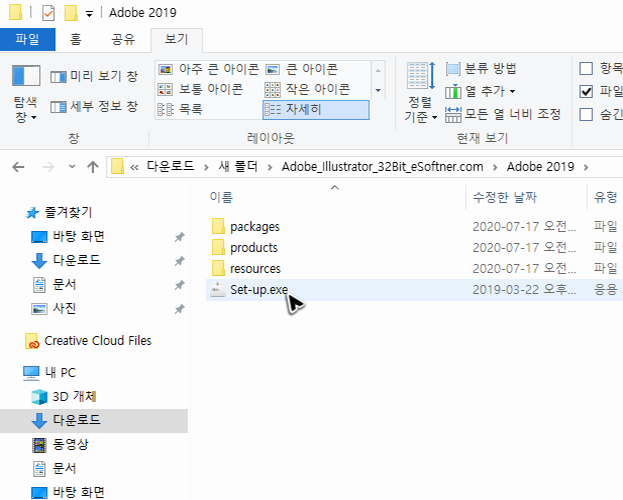Open the 탐색 창 navigation pane button
The image size is (623, 500).
point(26,94)
